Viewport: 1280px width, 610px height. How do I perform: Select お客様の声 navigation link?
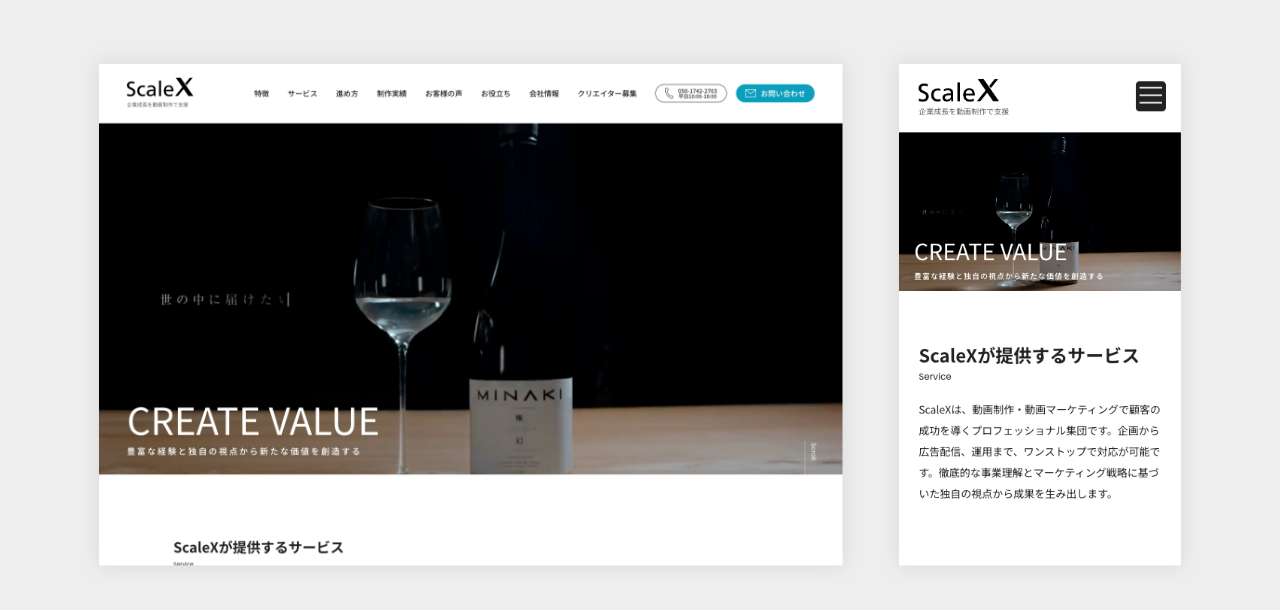pyautogui.click(x=443, y=93)
